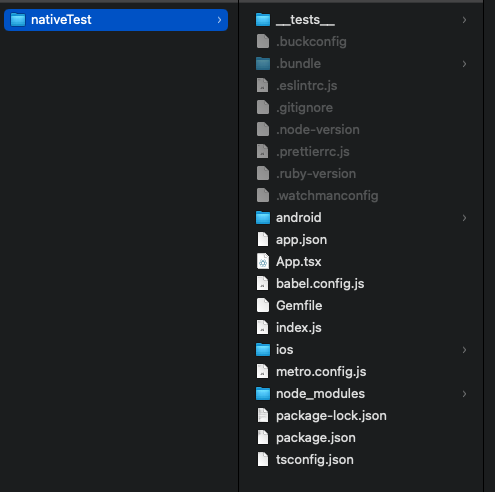Select the .watchmanconfig file name
The height and width of the screenshot is (492, 495).
tap(327, 196)
